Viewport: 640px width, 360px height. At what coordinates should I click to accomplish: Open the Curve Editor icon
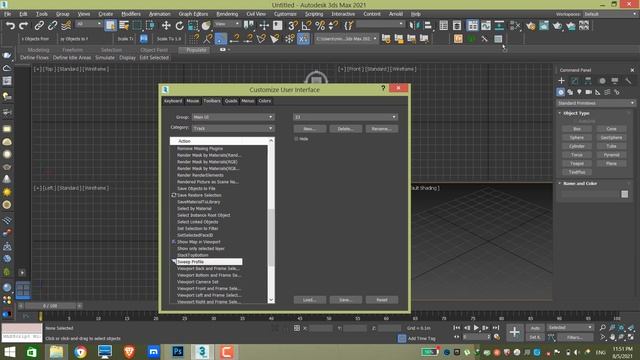click(486, 26)
